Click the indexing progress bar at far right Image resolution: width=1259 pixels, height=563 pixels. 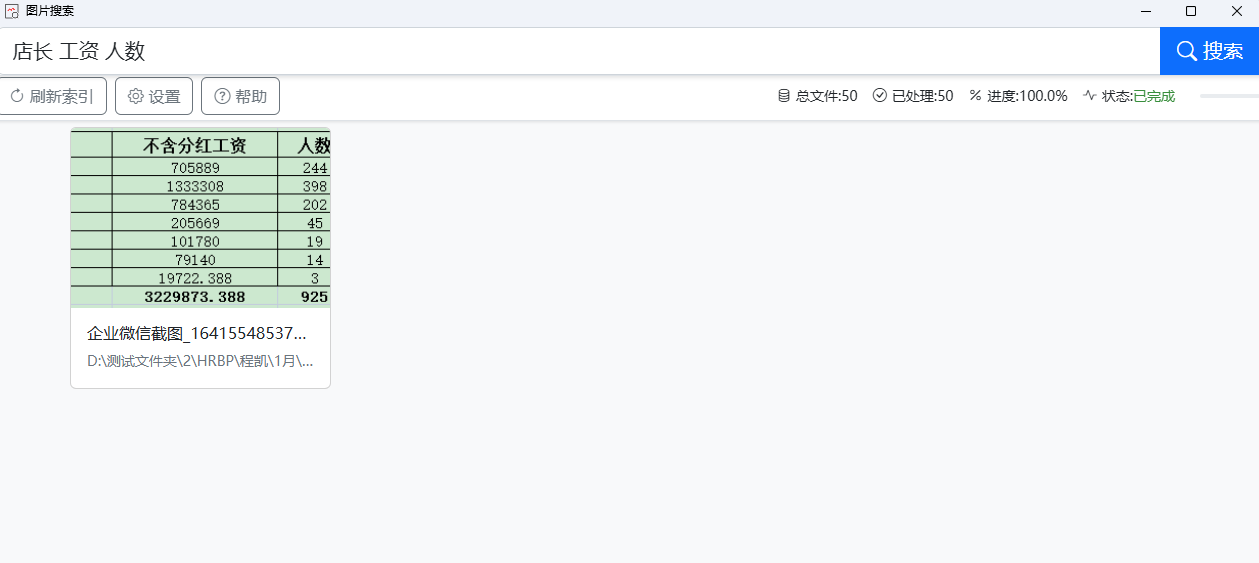coord(1229,96)
